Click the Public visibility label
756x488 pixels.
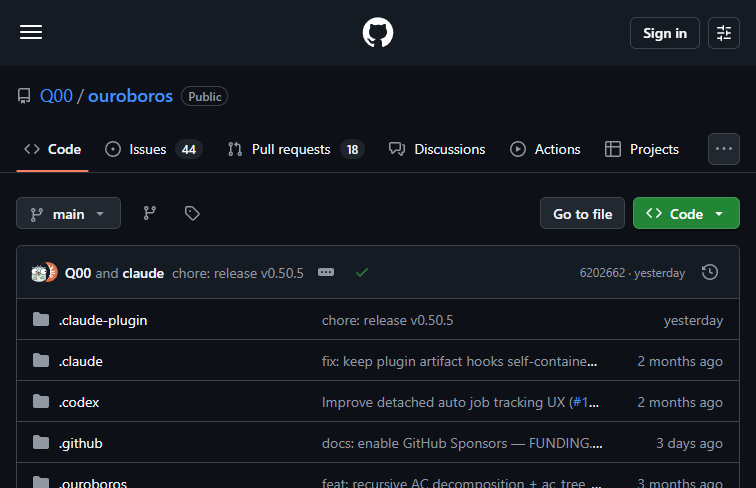204,96
